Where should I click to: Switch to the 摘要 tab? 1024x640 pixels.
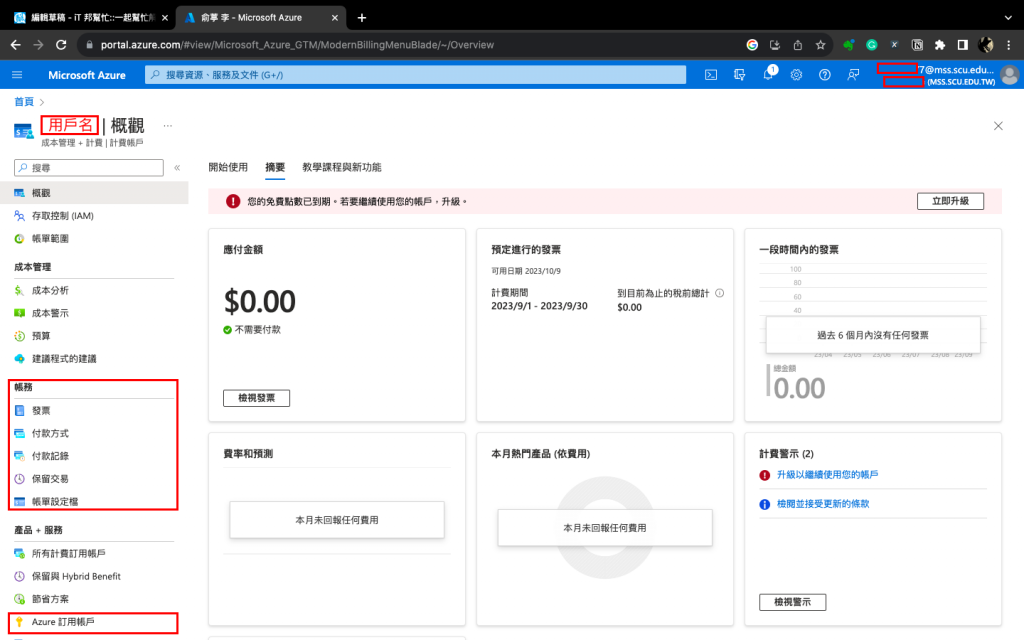pos(275,167)
